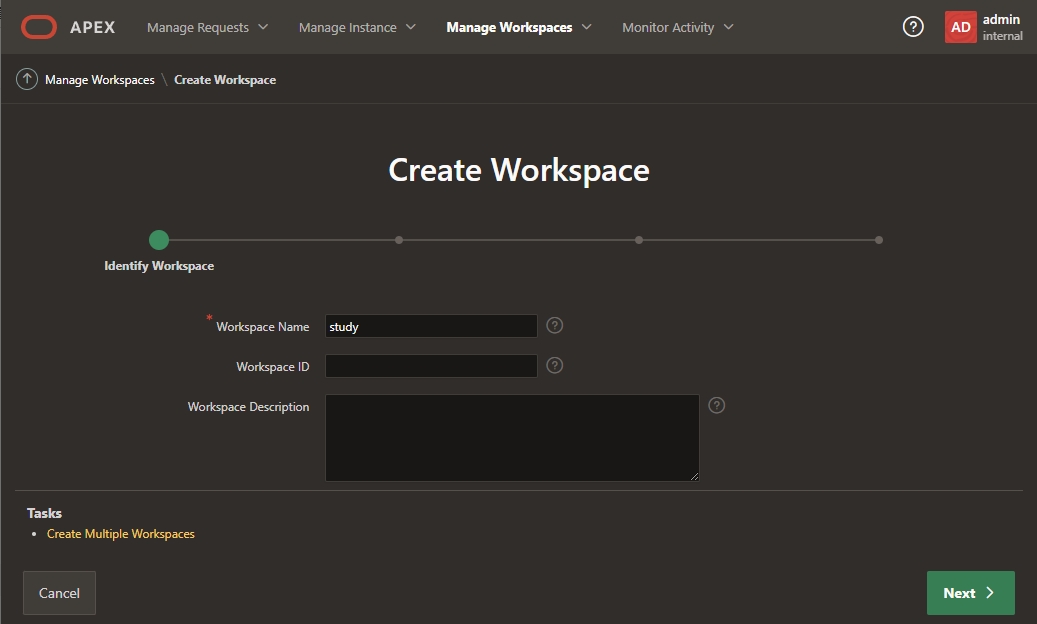Grab the Workspace Description resize handle
1037x624 pixels.
tap(694, 476)
